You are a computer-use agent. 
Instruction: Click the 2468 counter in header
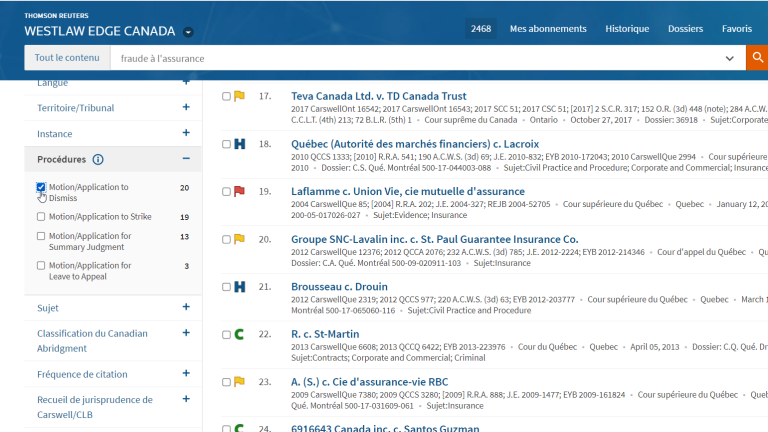481,29
